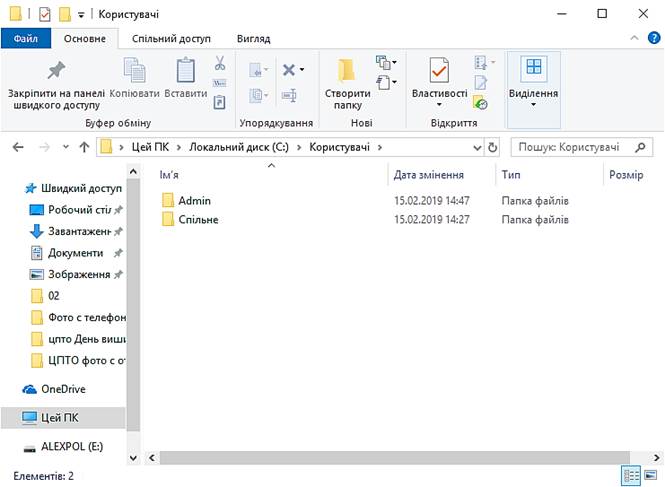Viewport: 665px width, 487px height.
Task: Select the Спільне folder
Action: coord(198,220)
